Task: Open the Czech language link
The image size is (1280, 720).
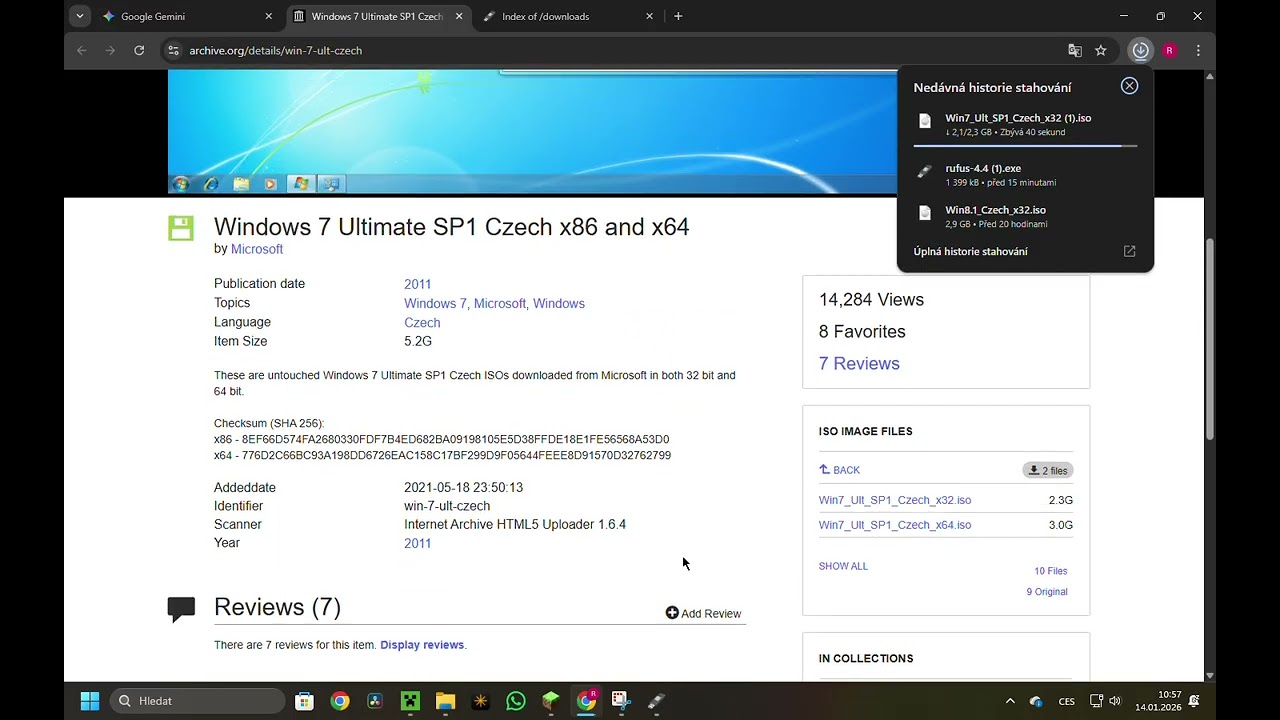Action: pyautogui.click(x=422, y=323)
